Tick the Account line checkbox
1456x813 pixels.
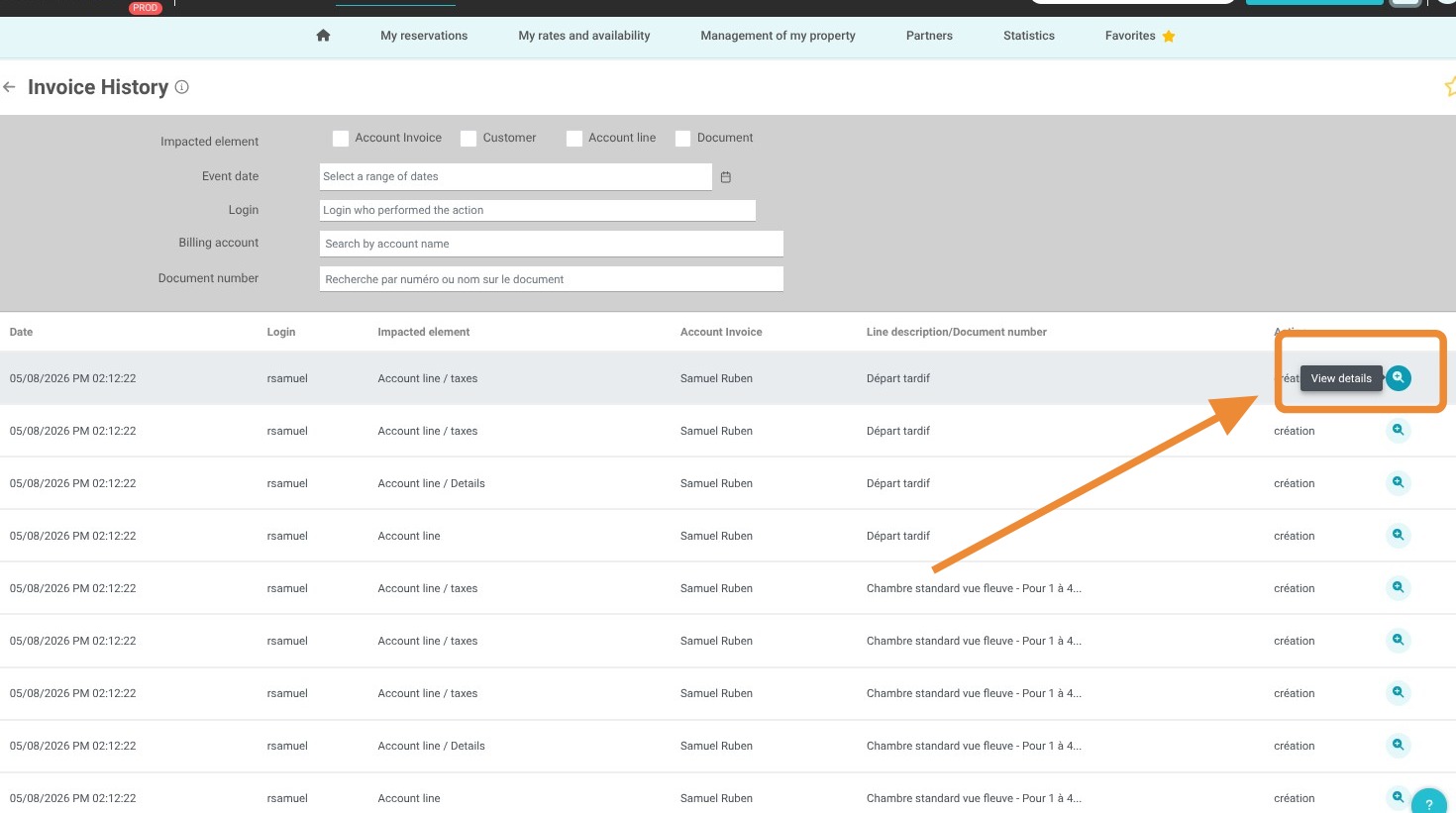coord(574,139)
